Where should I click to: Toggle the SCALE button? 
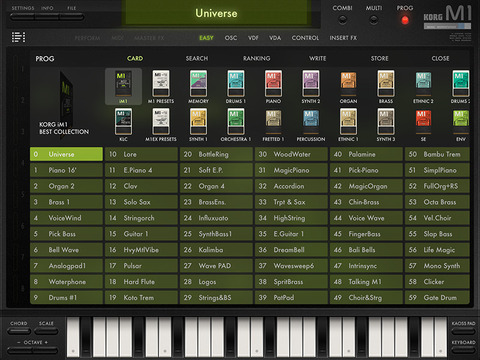46,331
